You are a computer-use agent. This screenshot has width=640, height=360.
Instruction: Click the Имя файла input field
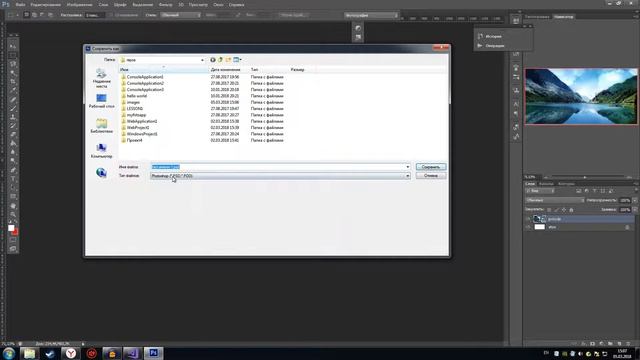(x=280, y=167)
